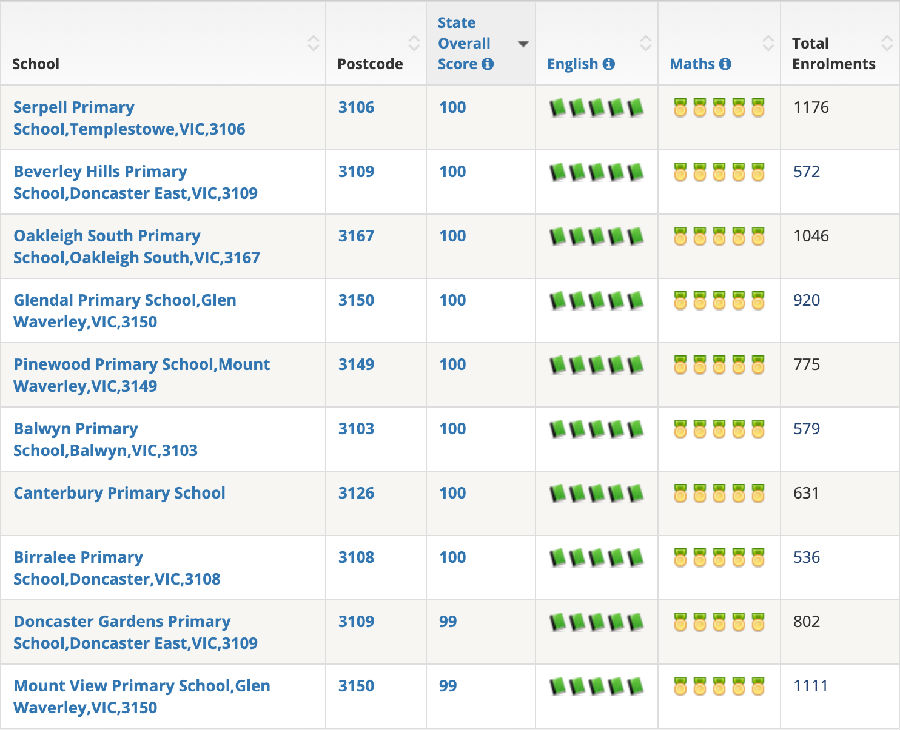Click Maths medal rating in Oakleigh South row

719,236
